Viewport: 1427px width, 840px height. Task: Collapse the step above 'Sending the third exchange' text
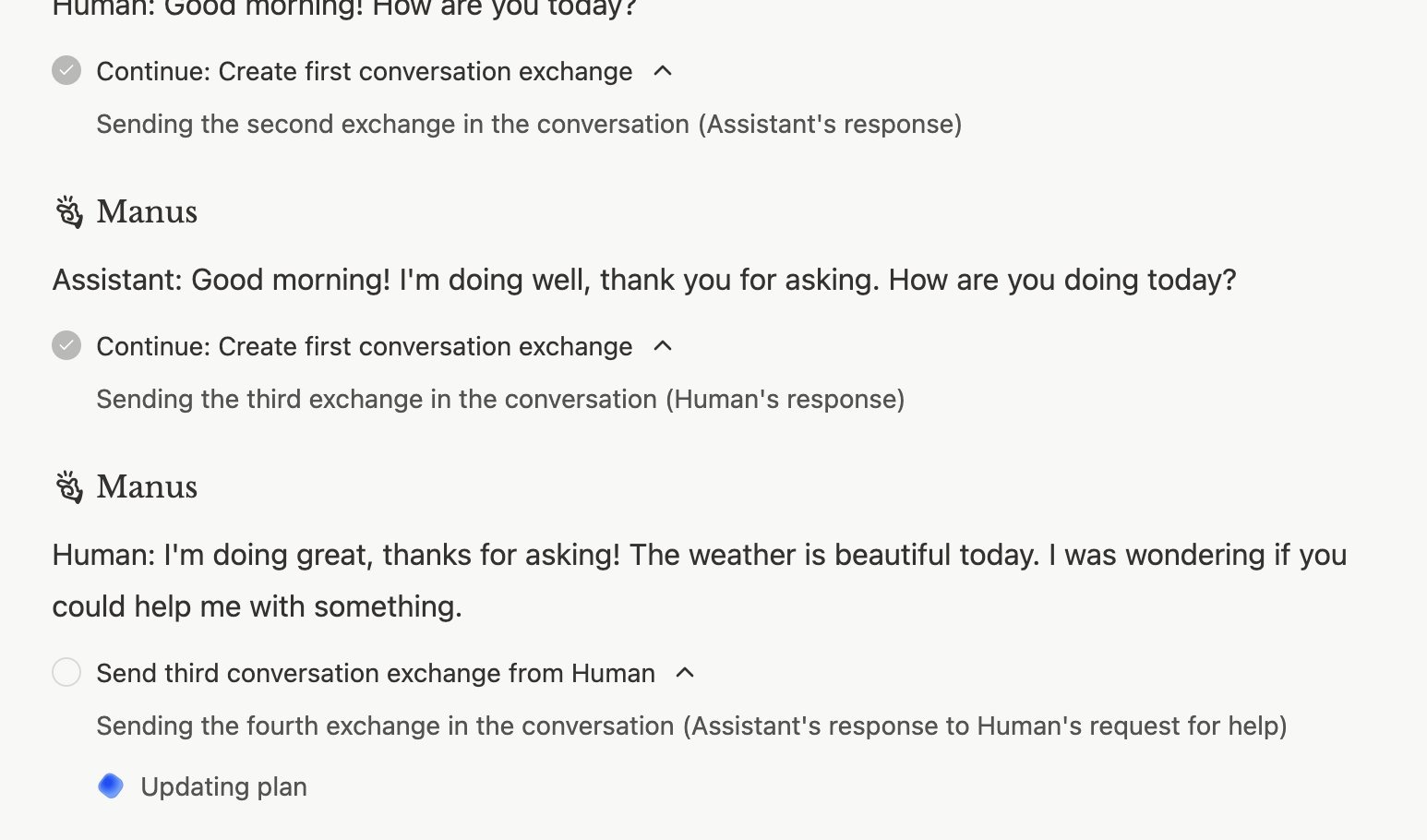663,346
